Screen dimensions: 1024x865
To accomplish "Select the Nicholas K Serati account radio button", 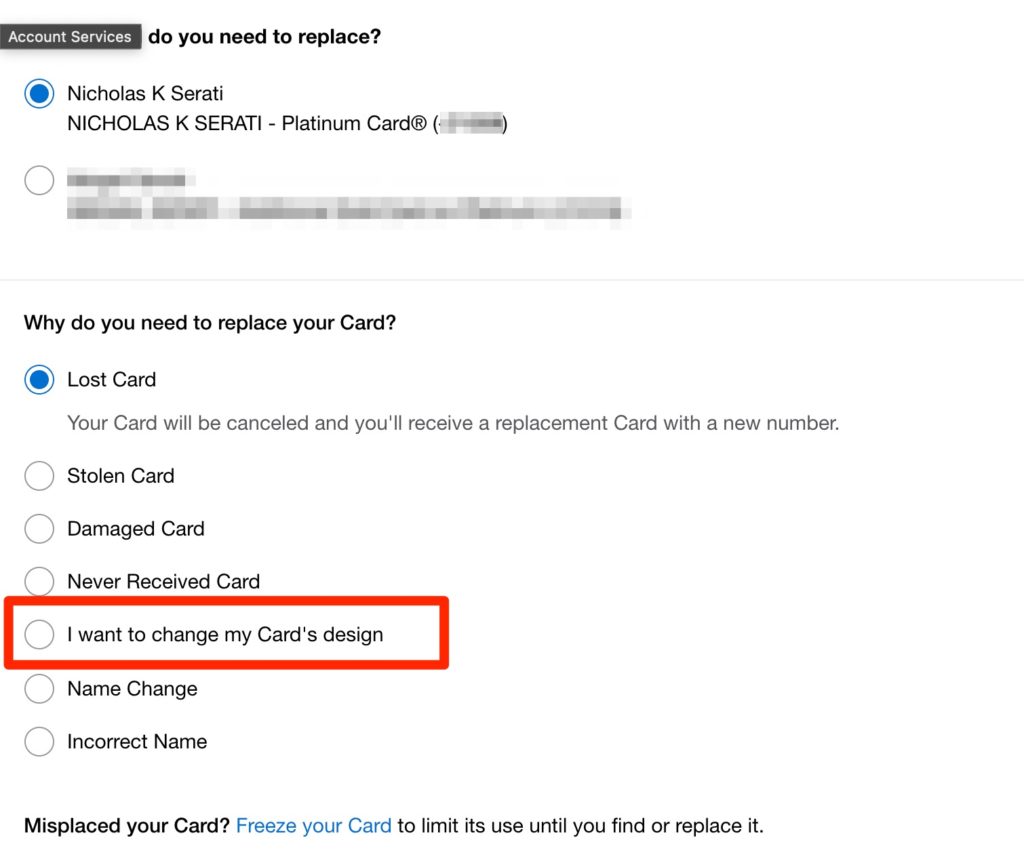I will (38, 93).
